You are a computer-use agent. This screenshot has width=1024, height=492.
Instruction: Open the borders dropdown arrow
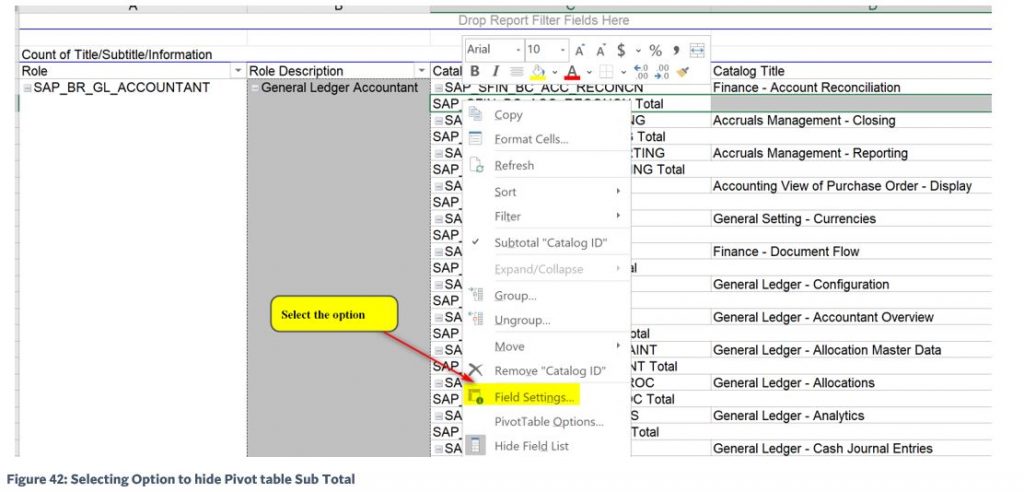pyautogui.click(x=623, y=72)
